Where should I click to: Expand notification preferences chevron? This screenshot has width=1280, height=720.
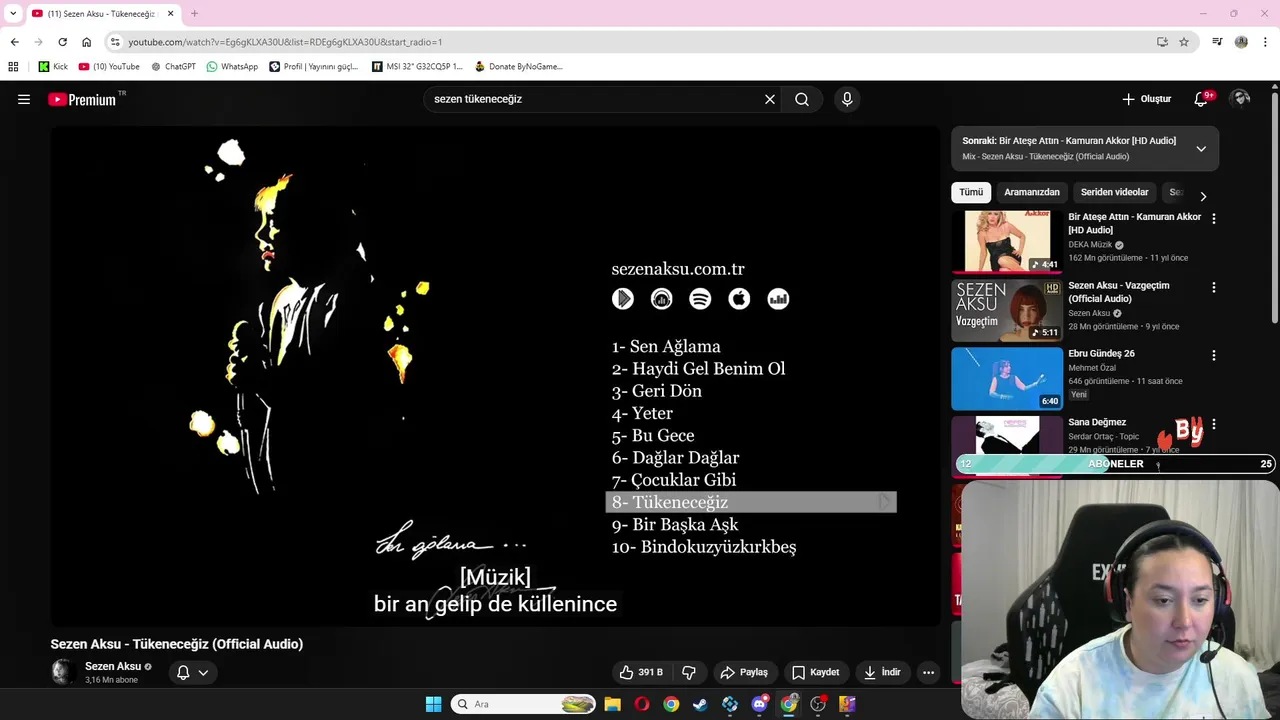[203, 672]
